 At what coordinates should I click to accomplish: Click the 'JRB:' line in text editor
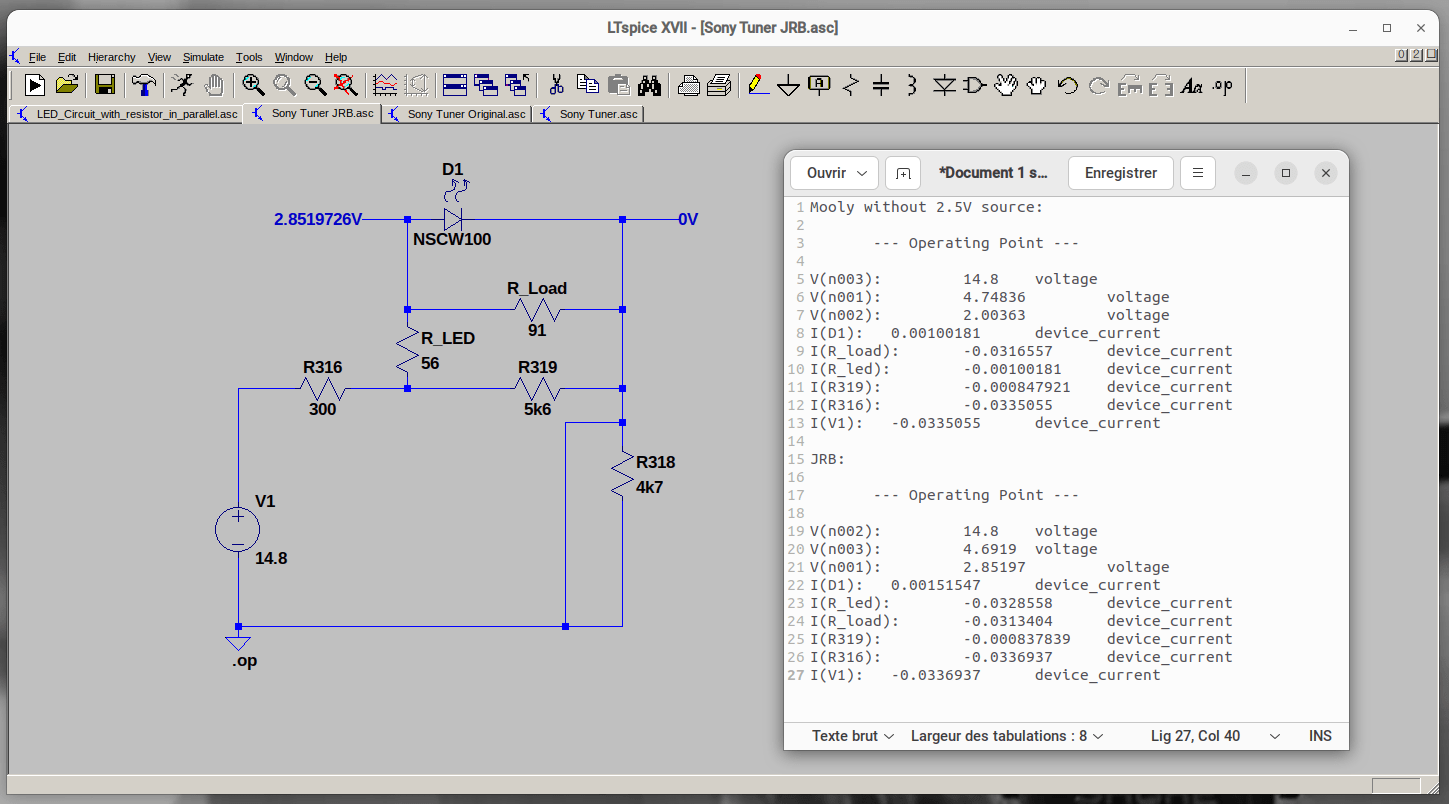tap(827, 459)
